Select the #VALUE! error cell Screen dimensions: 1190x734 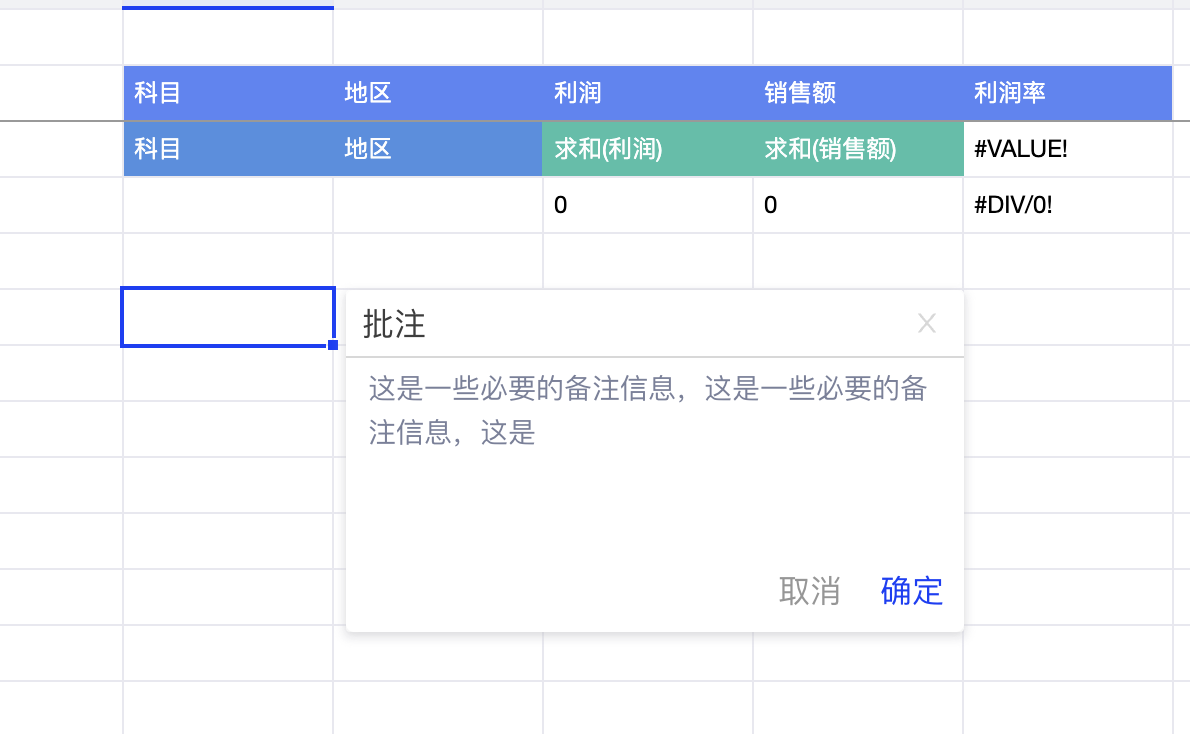click(x=1067, y=149)
